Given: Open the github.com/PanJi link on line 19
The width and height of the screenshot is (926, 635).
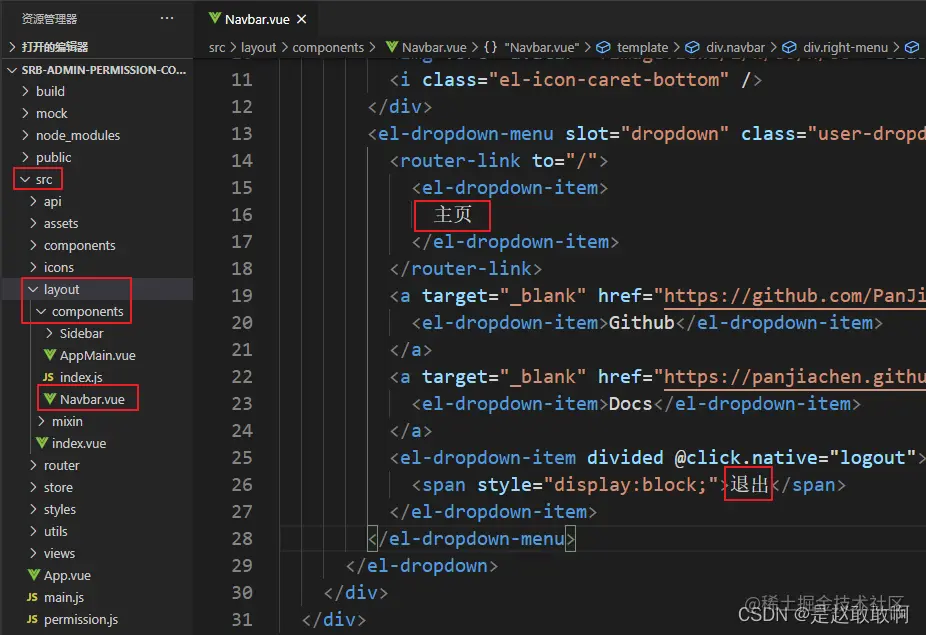Looking at the screenshot, I should pos(794,295).
